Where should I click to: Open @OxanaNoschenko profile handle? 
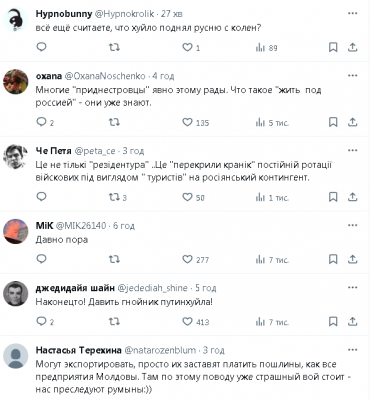(105, 76)
